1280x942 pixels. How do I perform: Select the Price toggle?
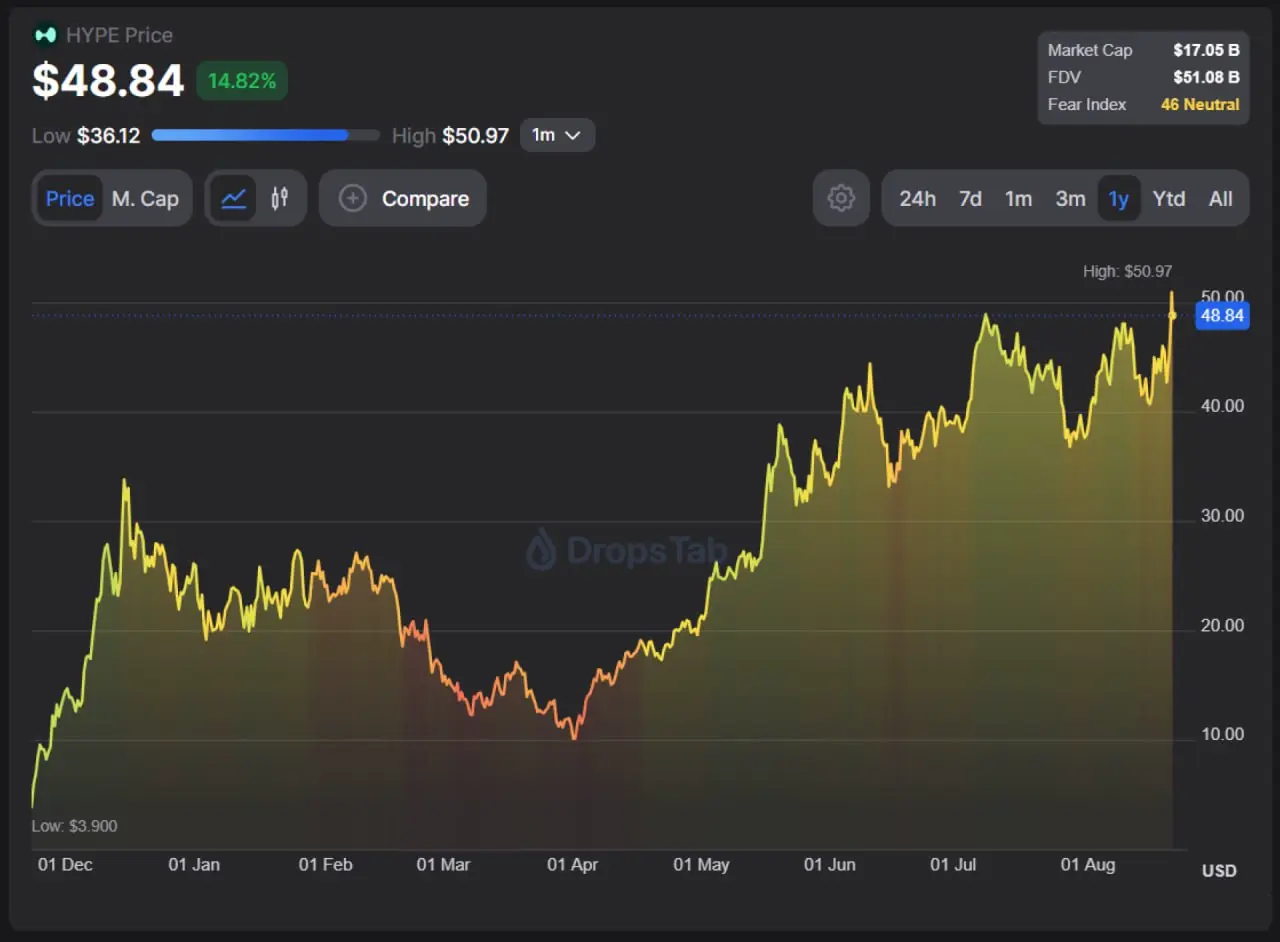pos(70,198)
